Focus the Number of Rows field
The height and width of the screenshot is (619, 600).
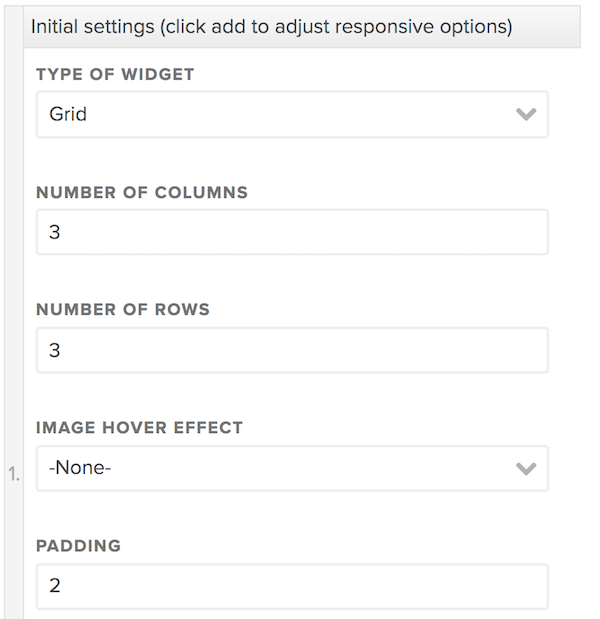click(291, 350)
